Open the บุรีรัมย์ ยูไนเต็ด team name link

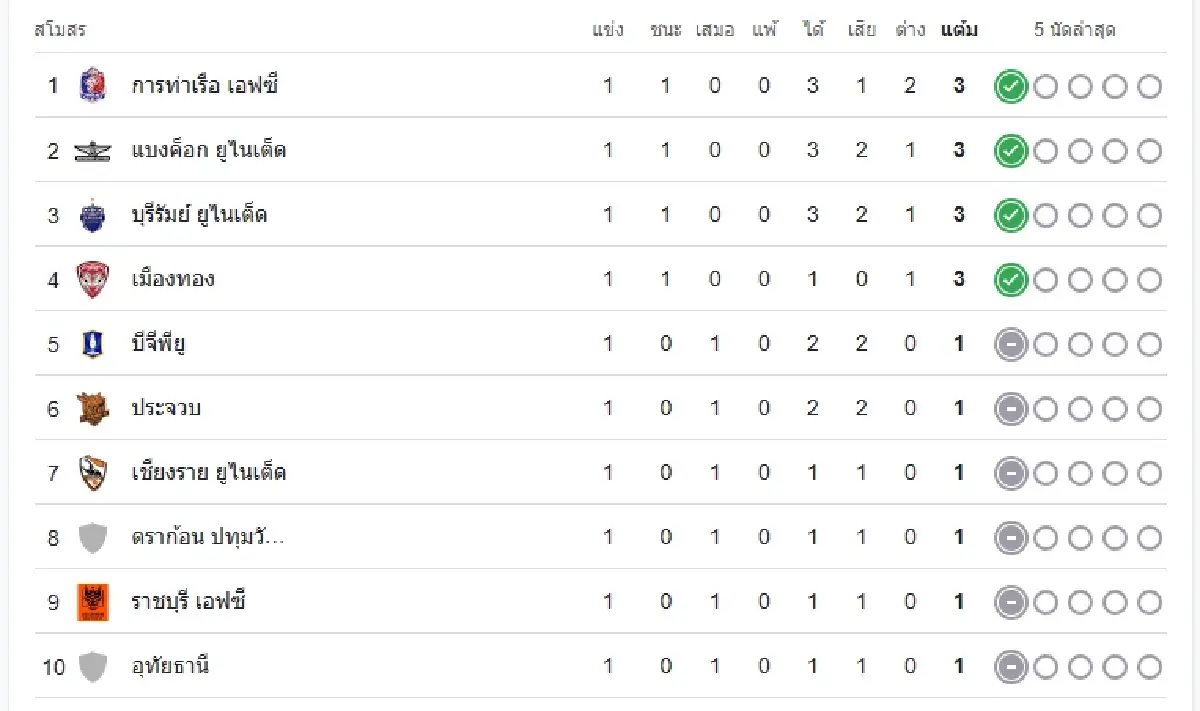click(x=199, y=215)
